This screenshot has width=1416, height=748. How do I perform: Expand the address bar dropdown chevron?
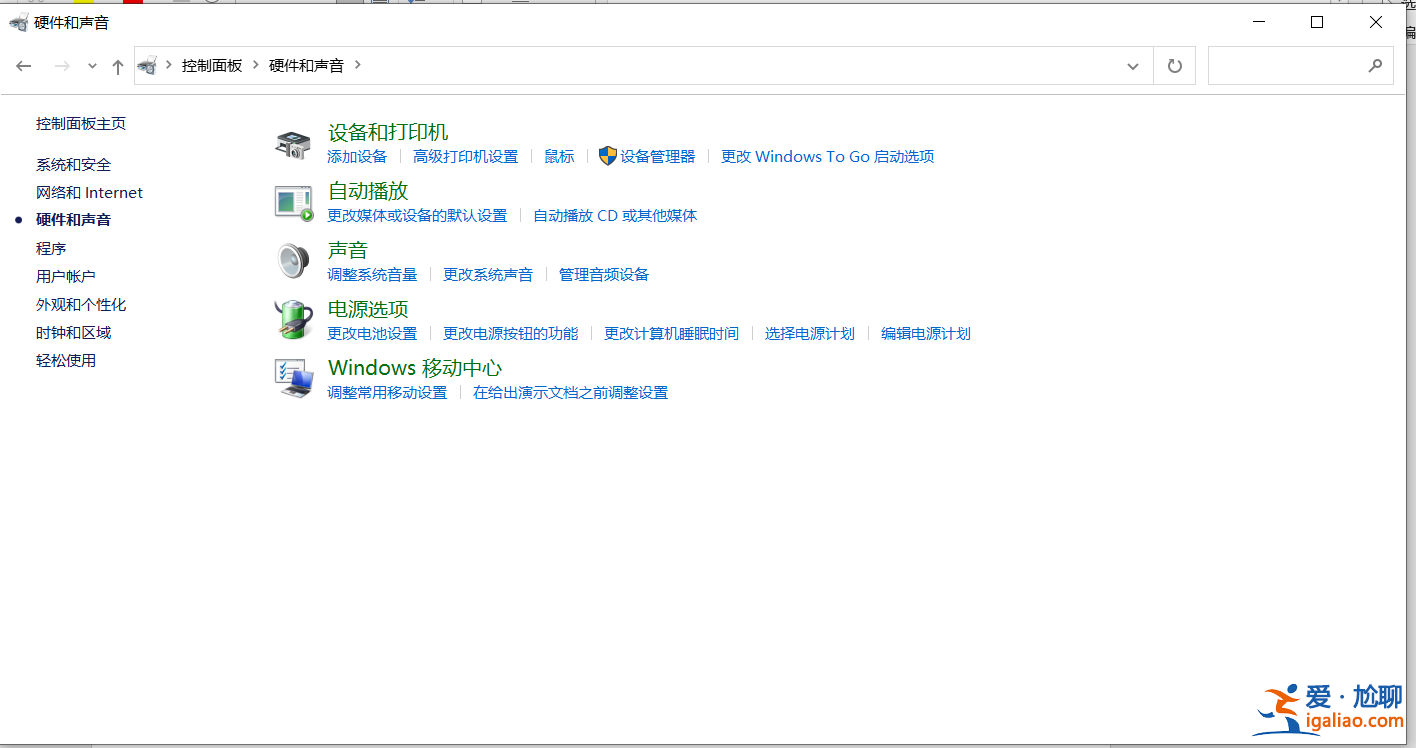pyautogui.click(x=1132, y=65)
